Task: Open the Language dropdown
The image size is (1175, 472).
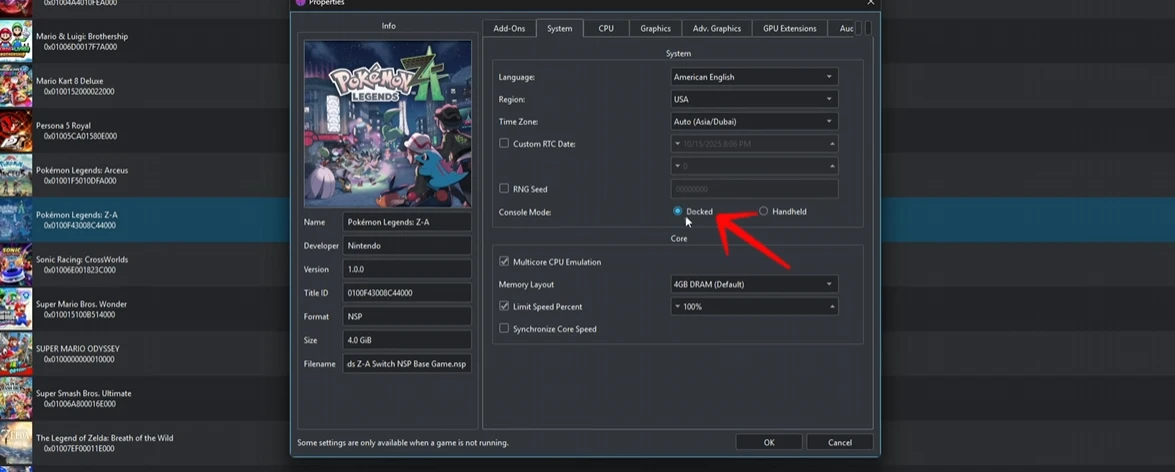Action: 754,77
